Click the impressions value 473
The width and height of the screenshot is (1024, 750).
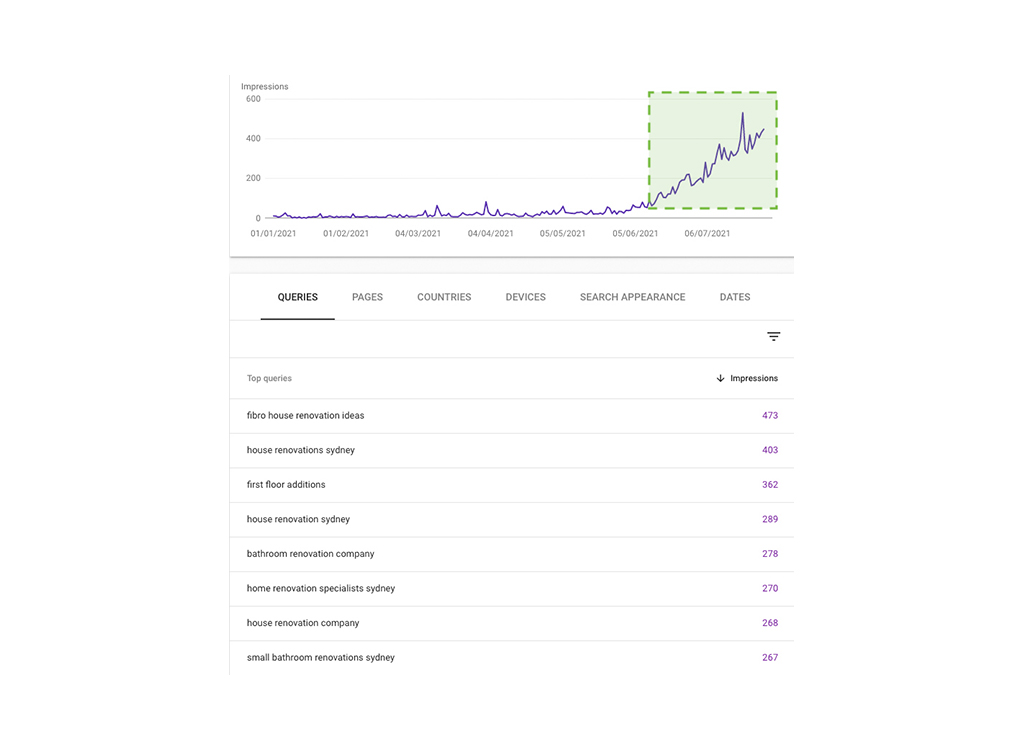(770, 415)
